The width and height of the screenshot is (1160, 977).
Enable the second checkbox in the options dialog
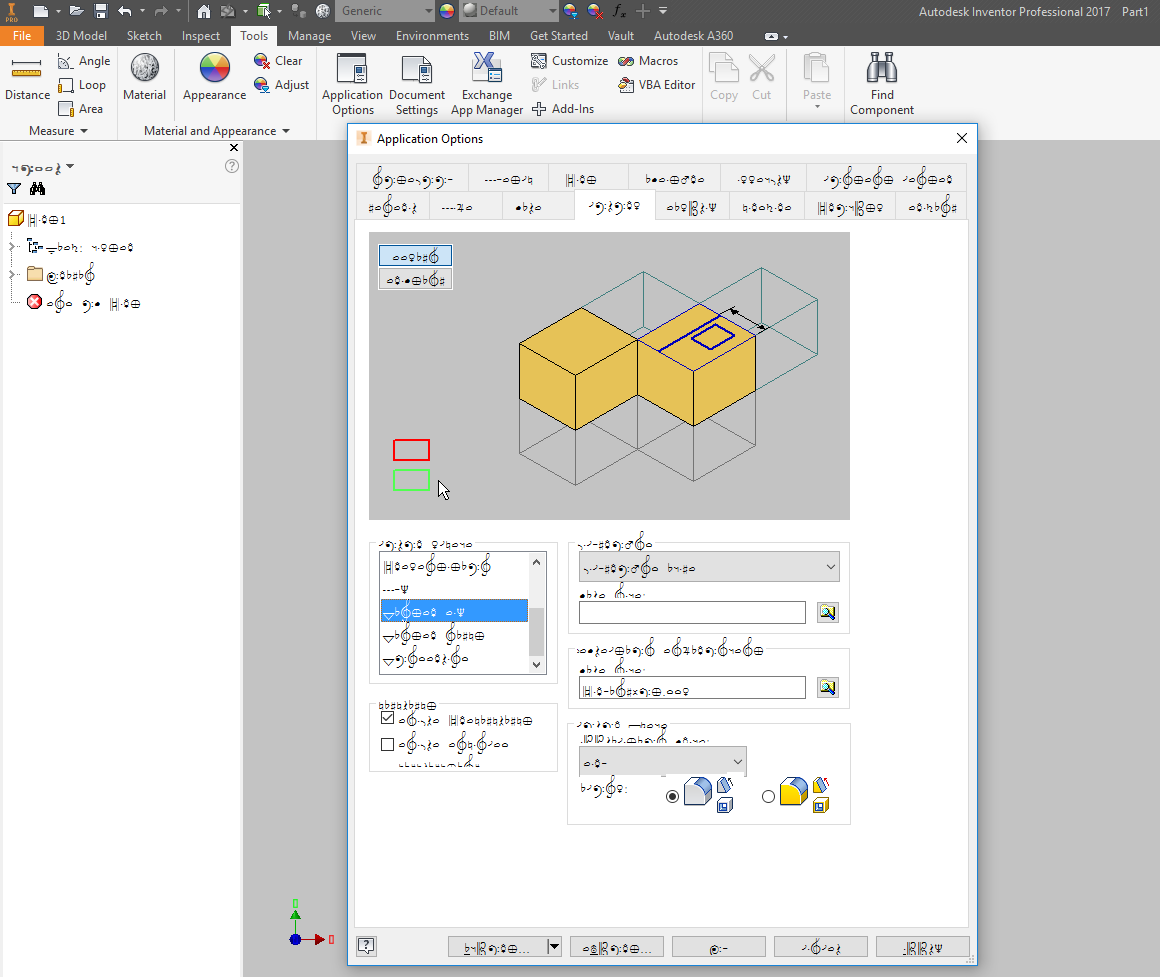click(387, 744)
